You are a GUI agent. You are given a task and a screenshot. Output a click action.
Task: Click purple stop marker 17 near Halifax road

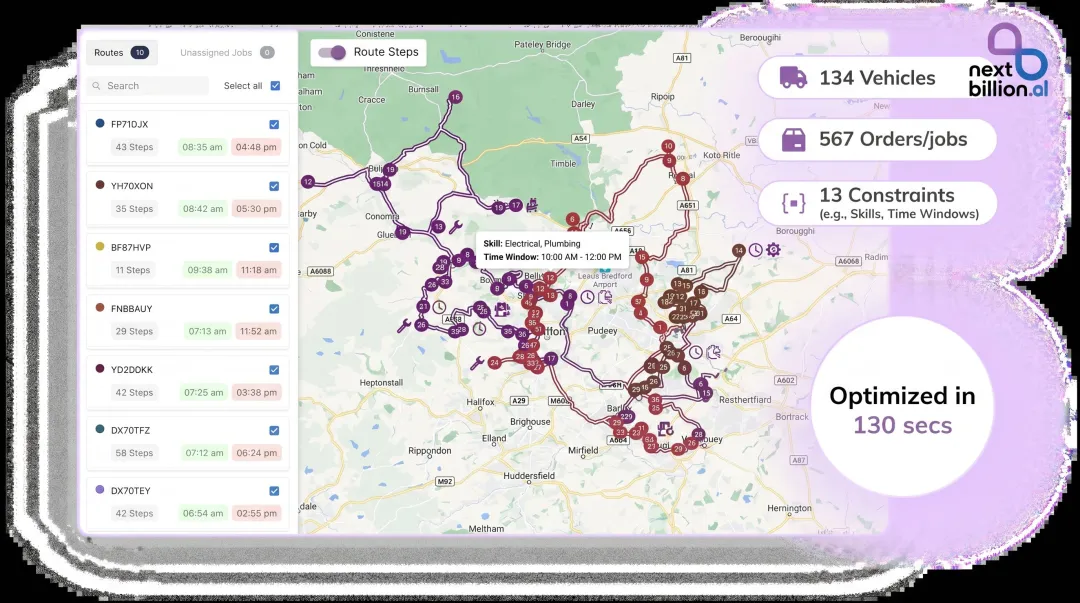pyautogui.click(x=550, y=358)
